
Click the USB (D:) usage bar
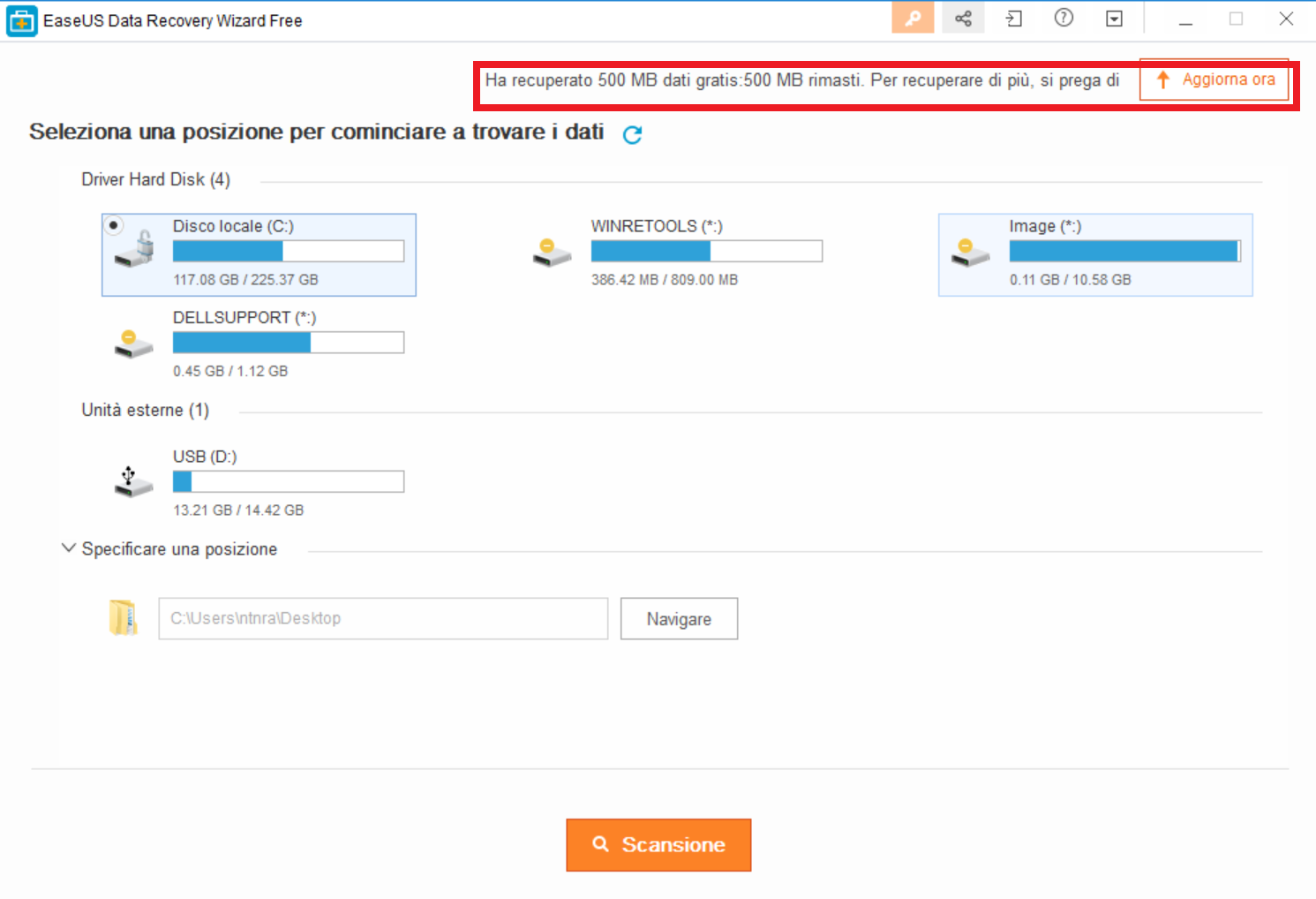coord(289,481)
